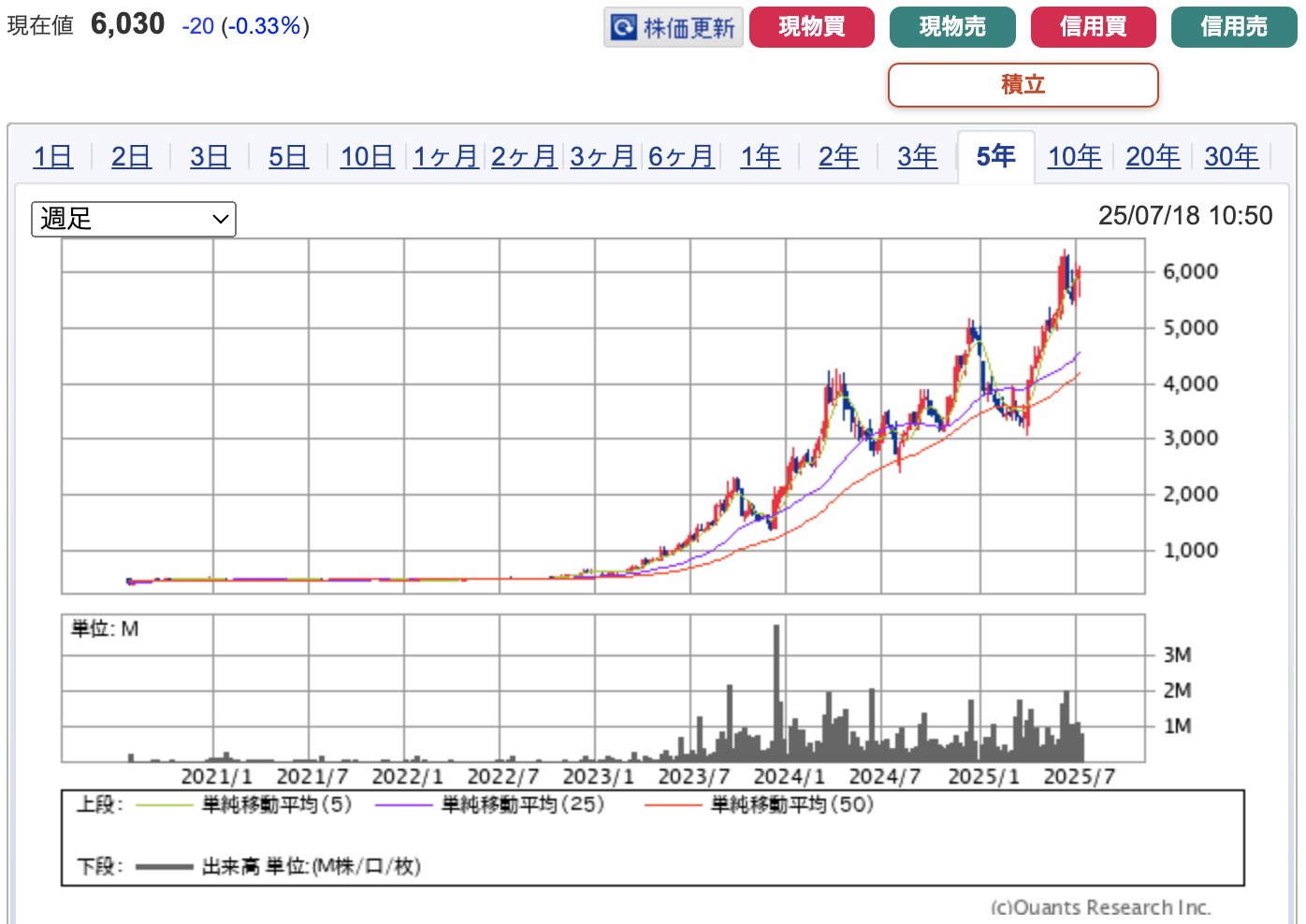Viewport: 1306px width, 924px height.
Task: Click the Quants Research Inc. copyright text
Action: [1100, 907]
